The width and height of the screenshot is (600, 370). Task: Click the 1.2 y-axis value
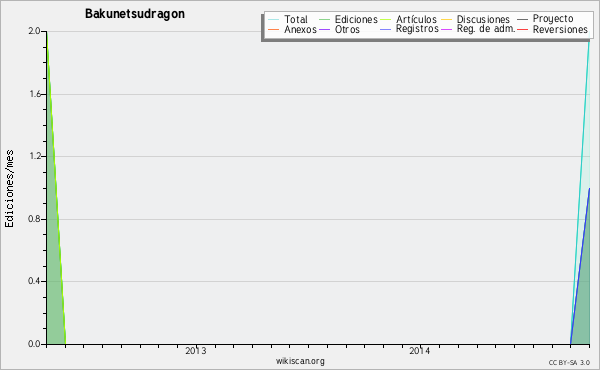coord(34,156)
